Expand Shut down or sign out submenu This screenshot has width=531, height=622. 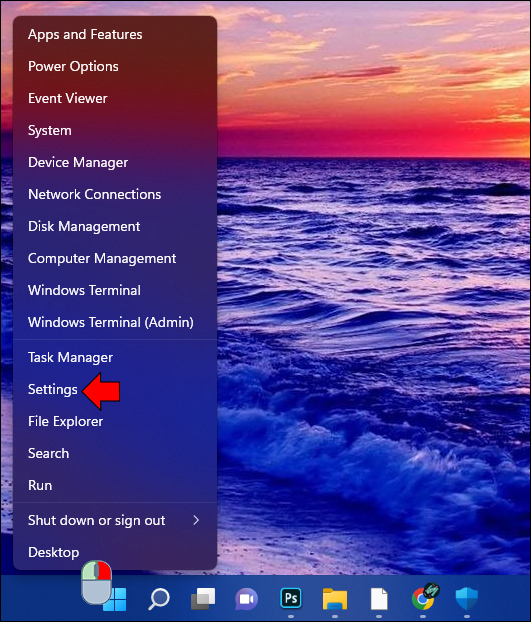pyautogui.click(x=115, y=520)
